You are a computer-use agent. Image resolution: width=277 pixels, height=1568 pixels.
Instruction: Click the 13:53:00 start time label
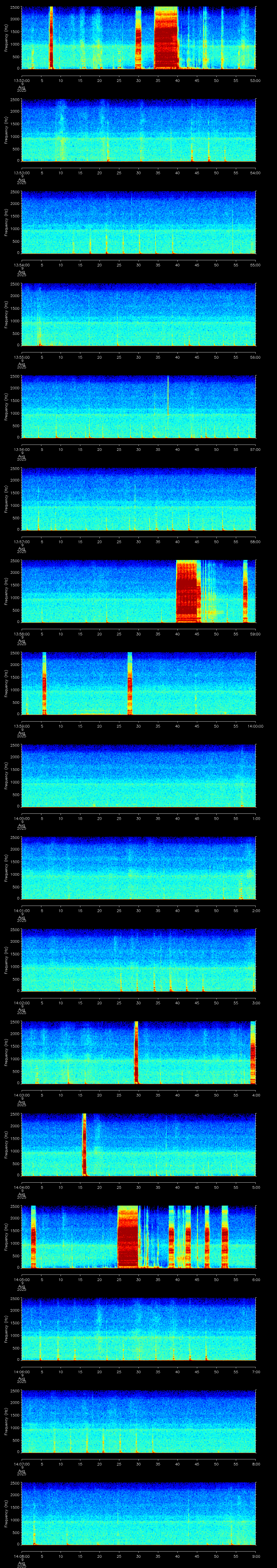(x=21, y=173)
